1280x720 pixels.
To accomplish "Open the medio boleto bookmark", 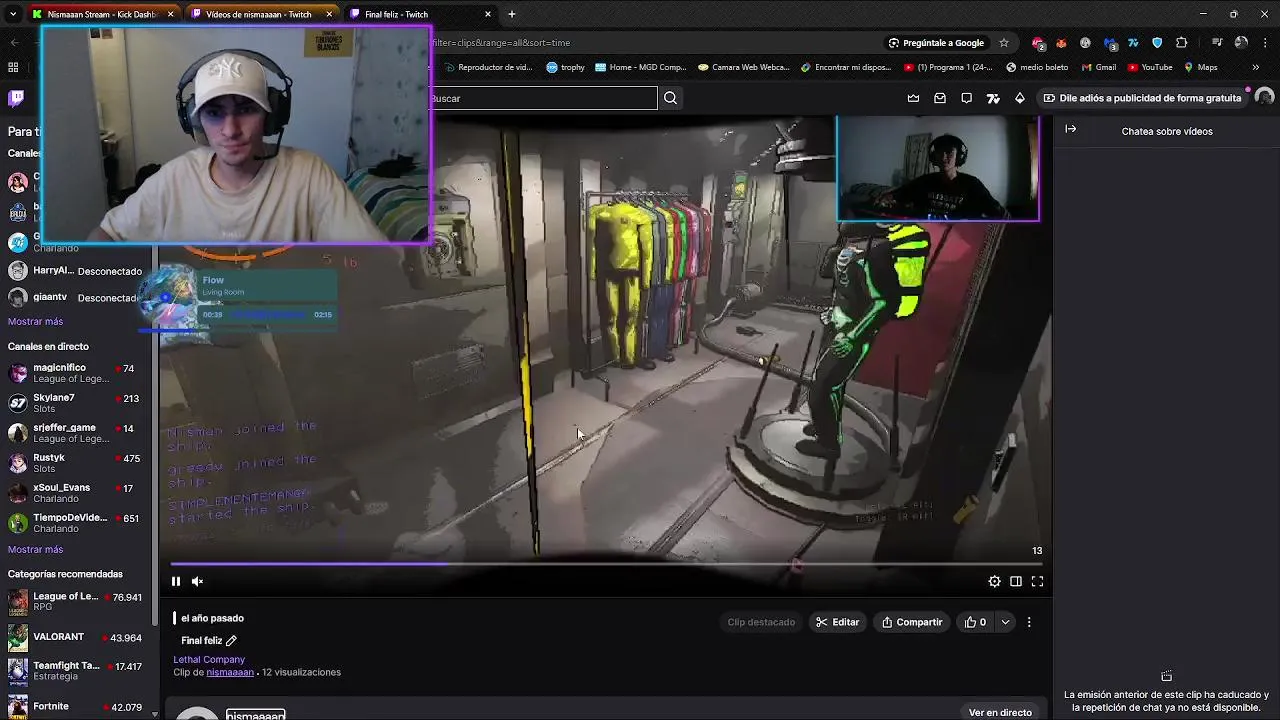I will [1037, 67].
